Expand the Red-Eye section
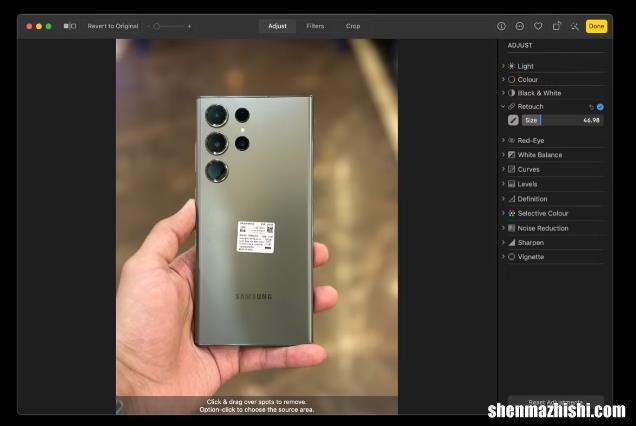This screenshot has height=426, width=636. 503,140
